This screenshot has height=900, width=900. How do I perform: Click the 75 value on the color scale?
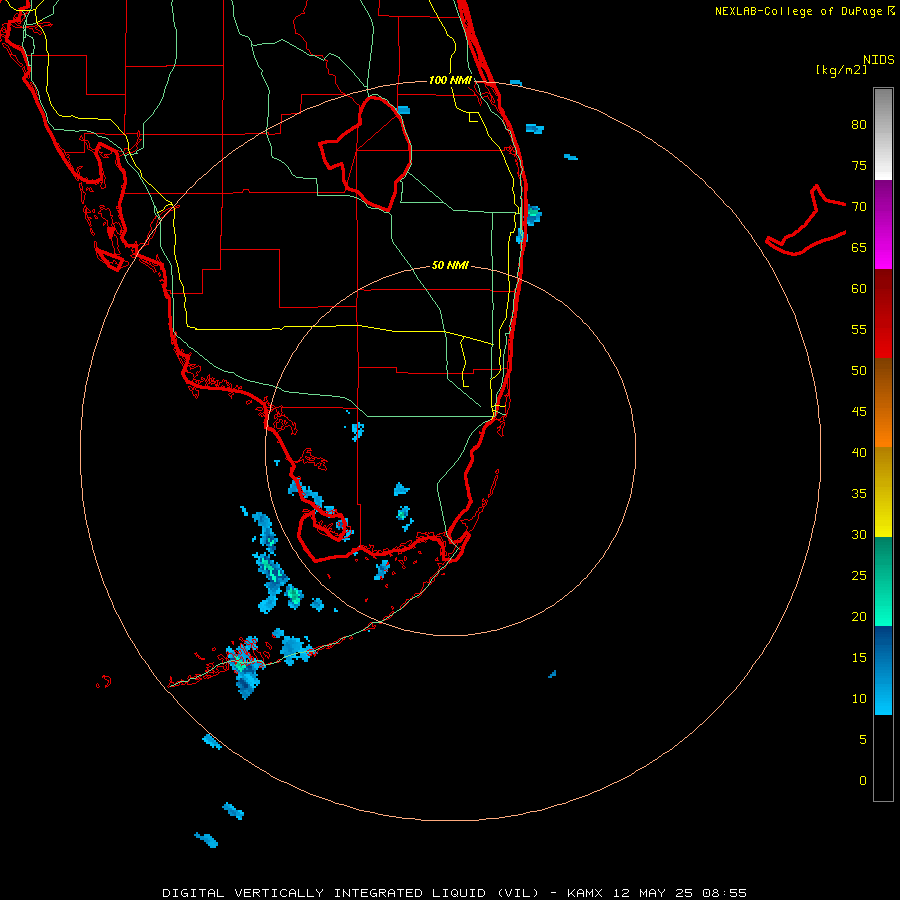tap(859, 165)
